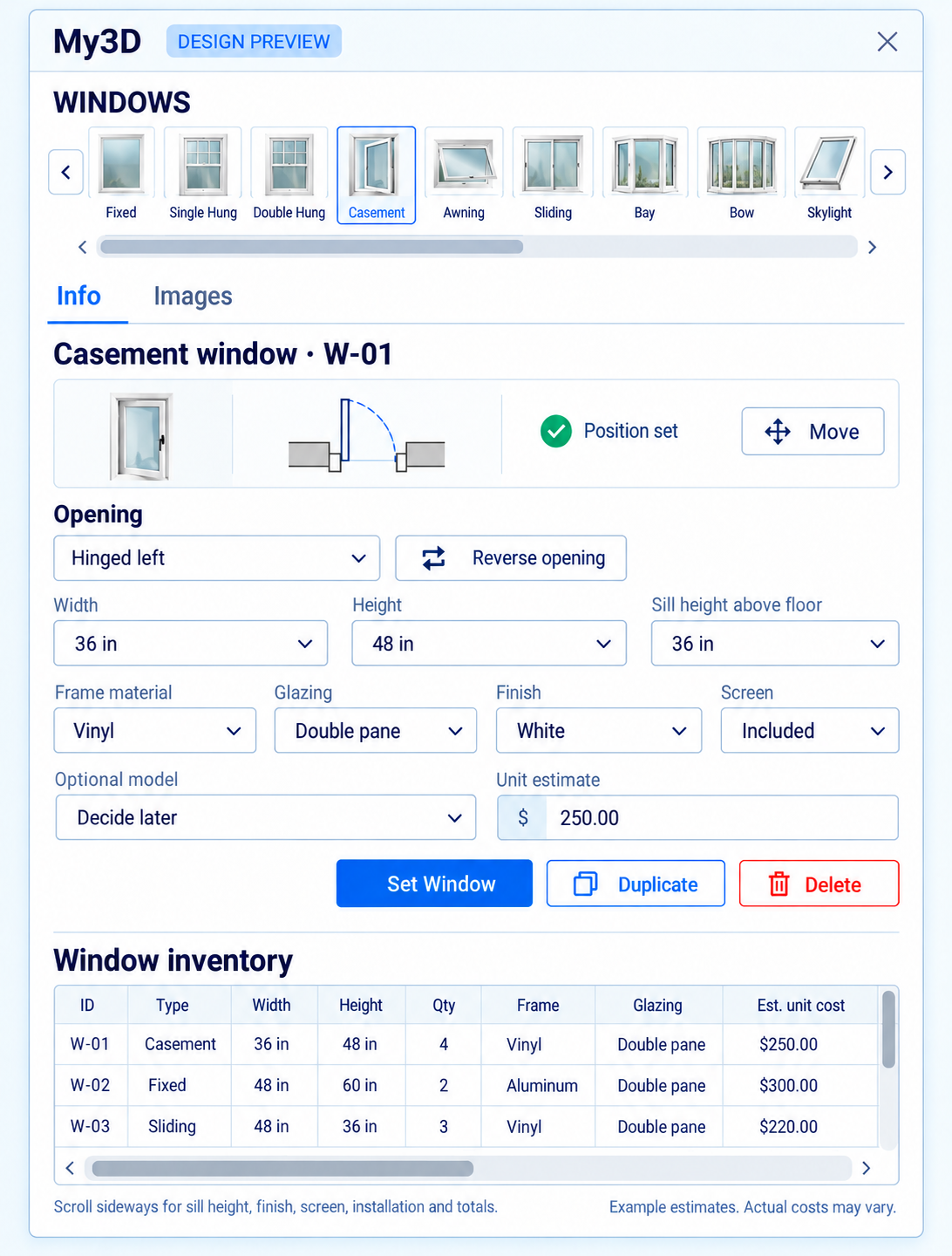This screenshot has width=952, height=1256.
Task: Select the W-01 row ID cell
Action: (x=90, y=1044)
